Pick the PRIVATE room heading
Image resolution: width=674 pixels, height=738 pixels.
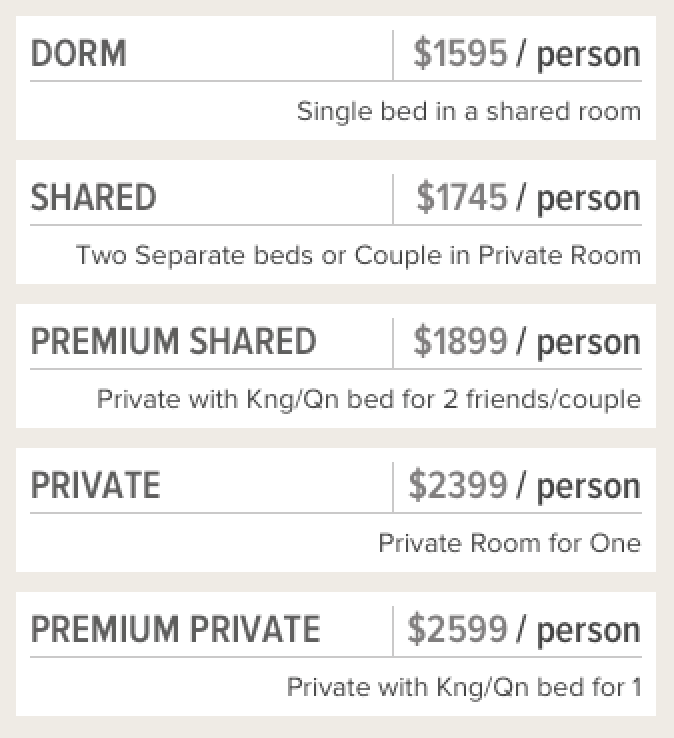click(96, 486)
